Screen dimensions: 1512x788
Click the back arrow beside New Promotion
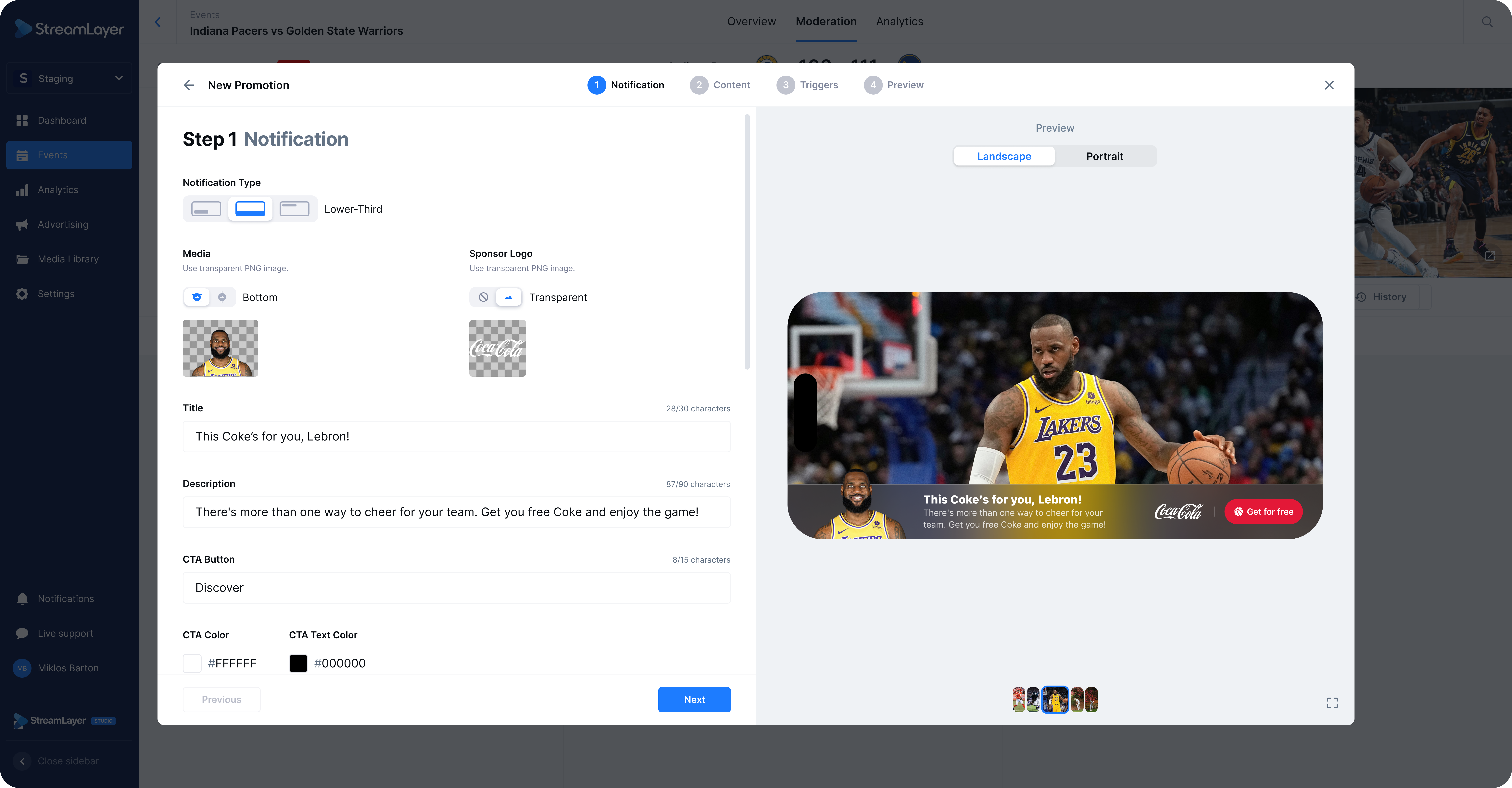click(x=189, y=85)
